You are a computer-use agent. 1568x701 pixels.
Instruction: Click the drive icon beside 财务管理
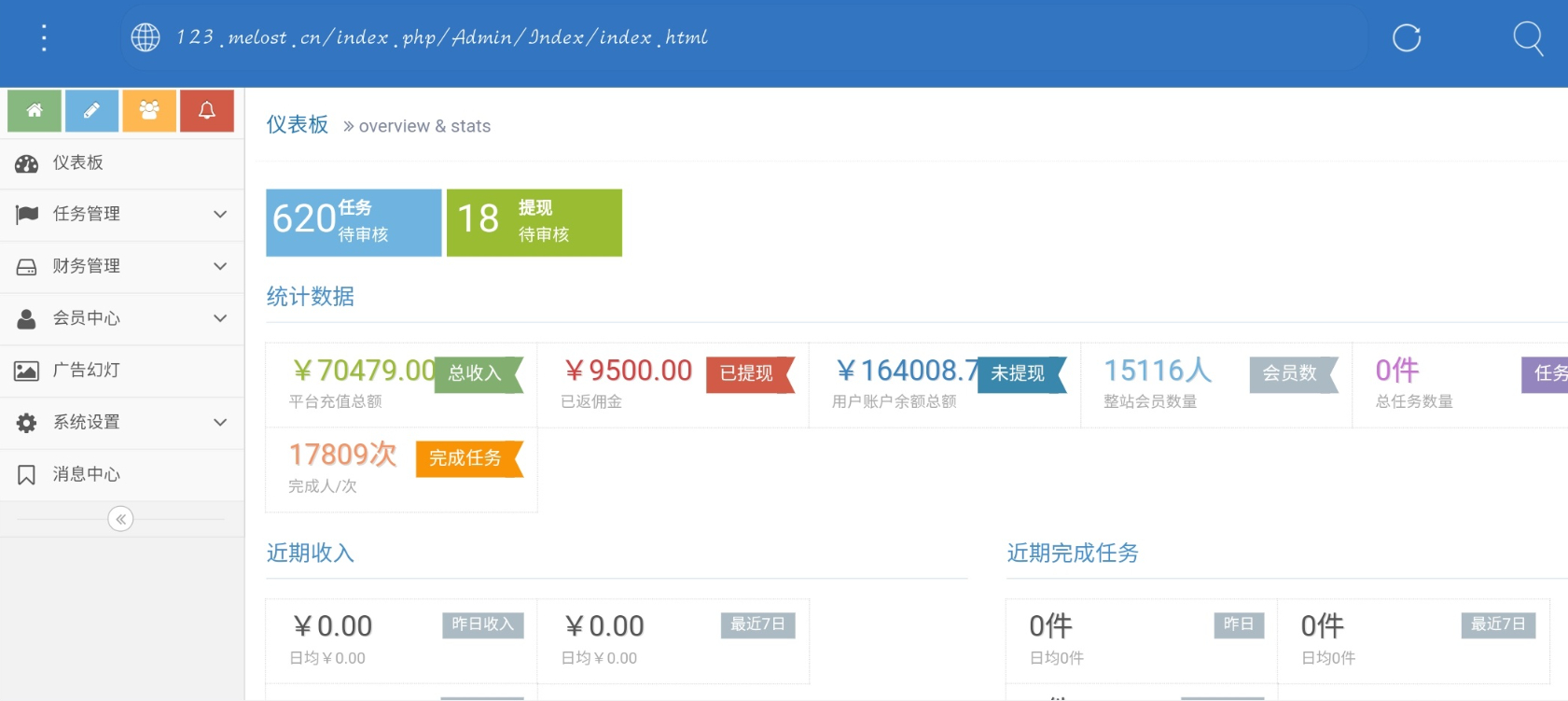[26, 267]
